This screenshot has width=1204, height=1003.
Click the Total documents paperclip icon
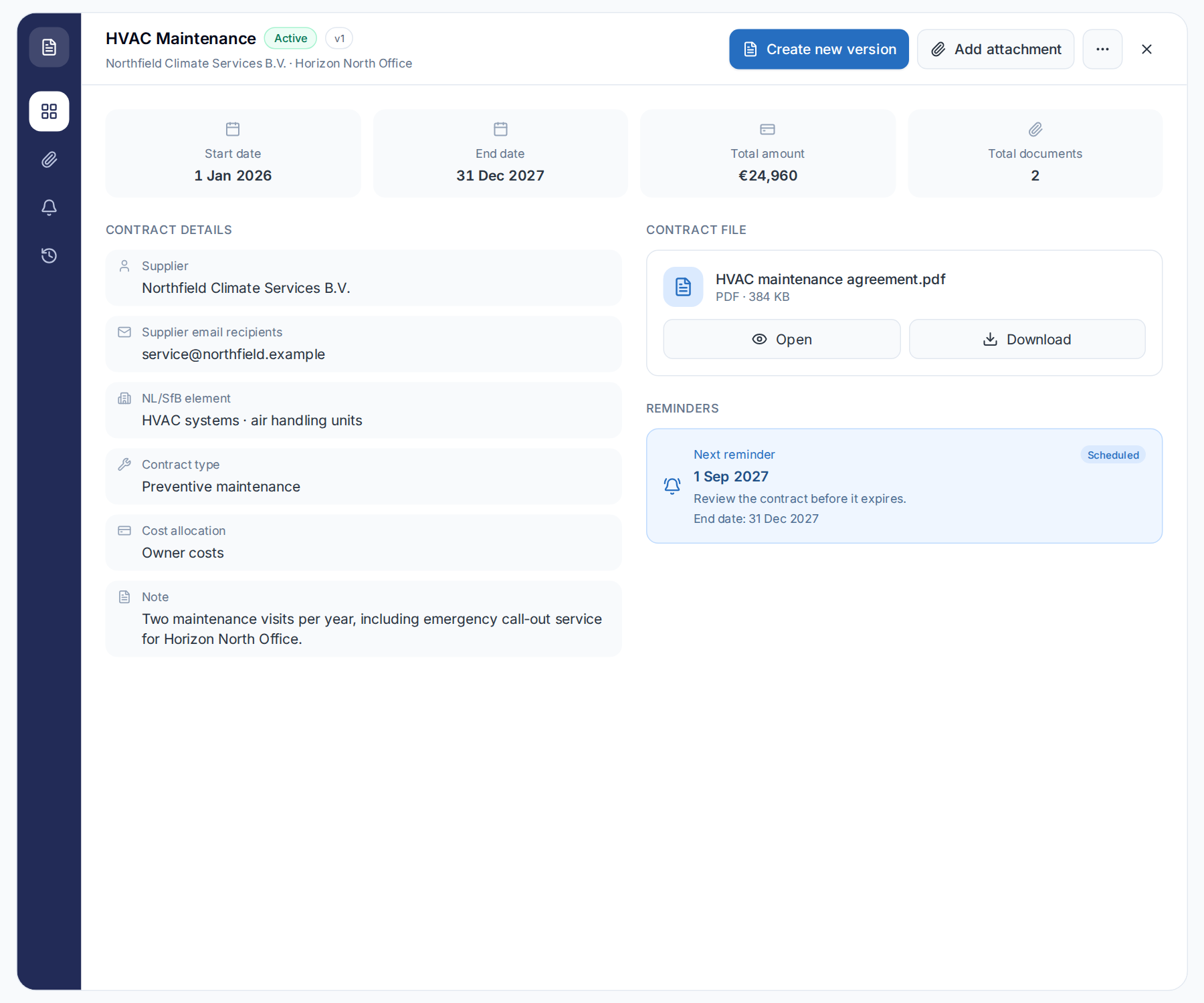pos(1035,129)
